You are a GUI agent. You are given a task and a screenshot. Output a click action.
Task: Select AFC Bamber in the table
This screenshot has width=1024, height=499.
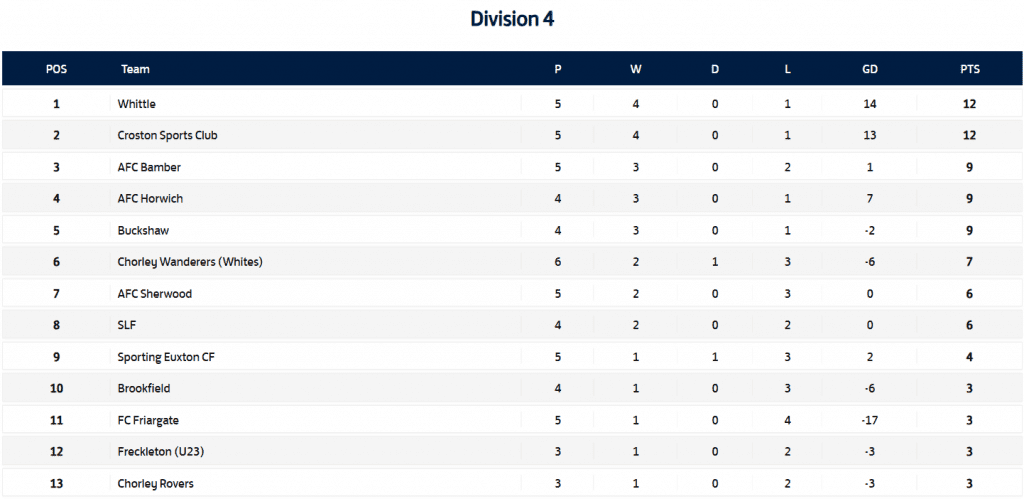pos(149,167)
